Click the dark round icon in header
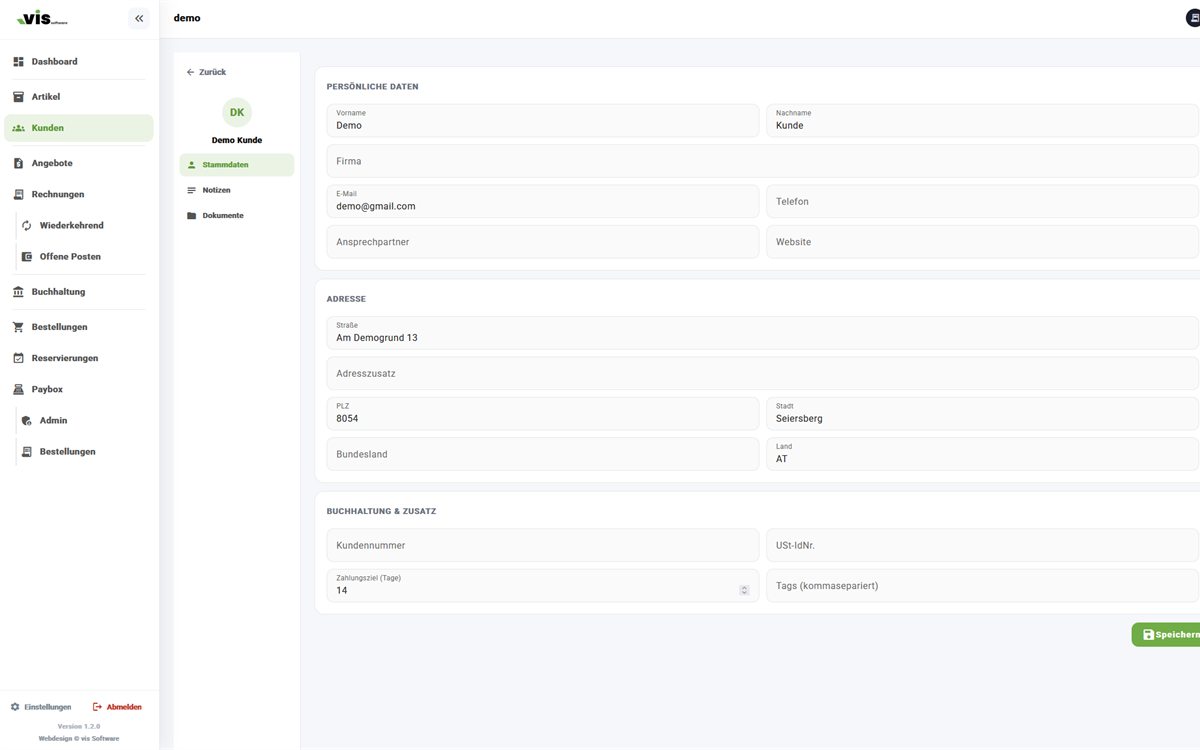 pos(1193,18)
